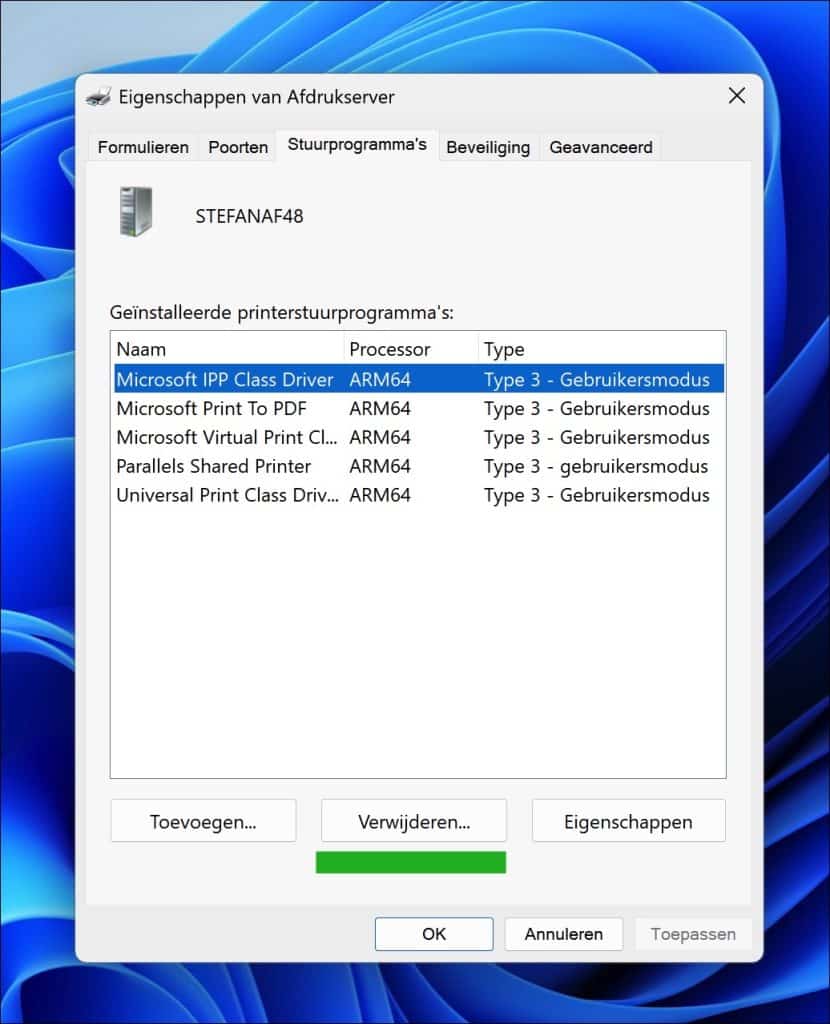Open the Poorten tab
This screenshot has width=830, height=1024.
tap(238, 147)
